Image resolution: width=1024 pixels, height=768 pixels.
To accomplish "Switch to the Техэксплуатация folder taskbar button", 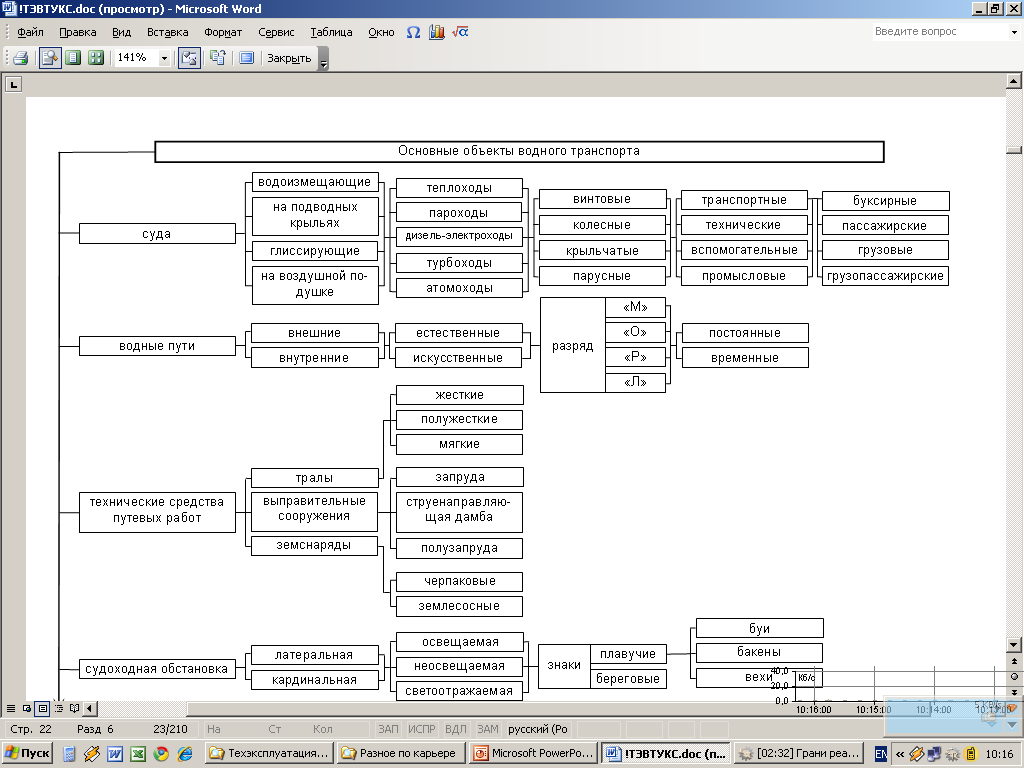I will tap(269, 754).
